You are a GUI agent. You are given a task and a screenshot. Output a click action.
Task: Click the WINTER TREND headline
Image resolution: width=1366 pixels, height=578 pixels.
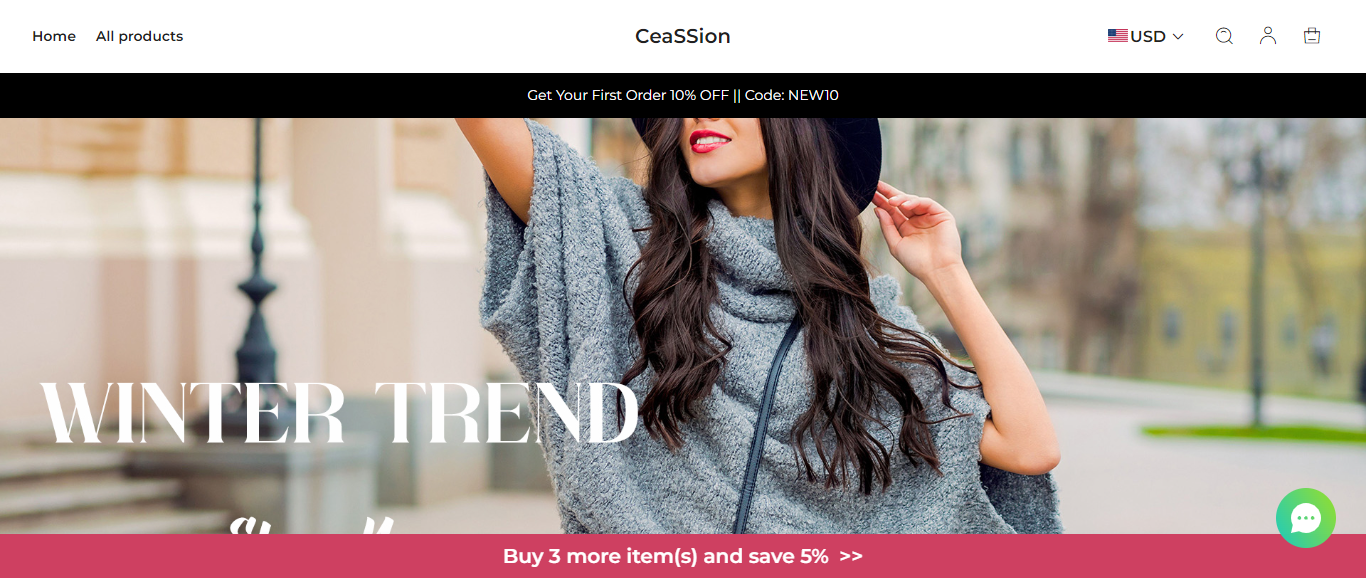[339, 413]
